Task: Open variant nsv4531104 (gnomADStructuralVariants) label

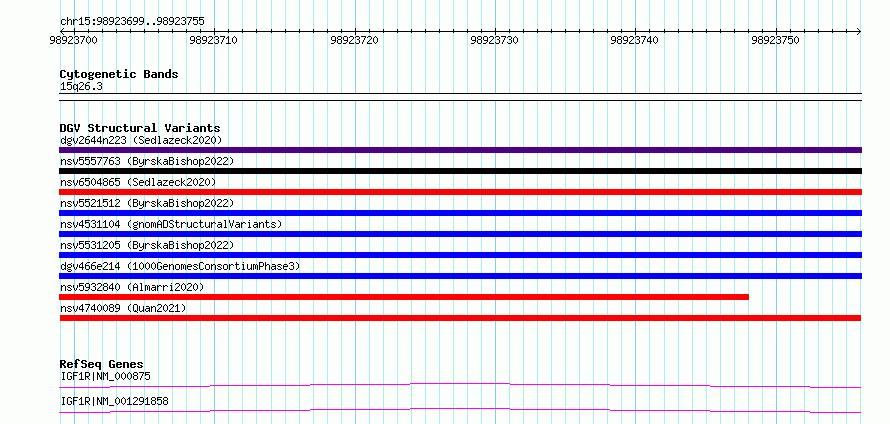Action: tap(171, 224)
